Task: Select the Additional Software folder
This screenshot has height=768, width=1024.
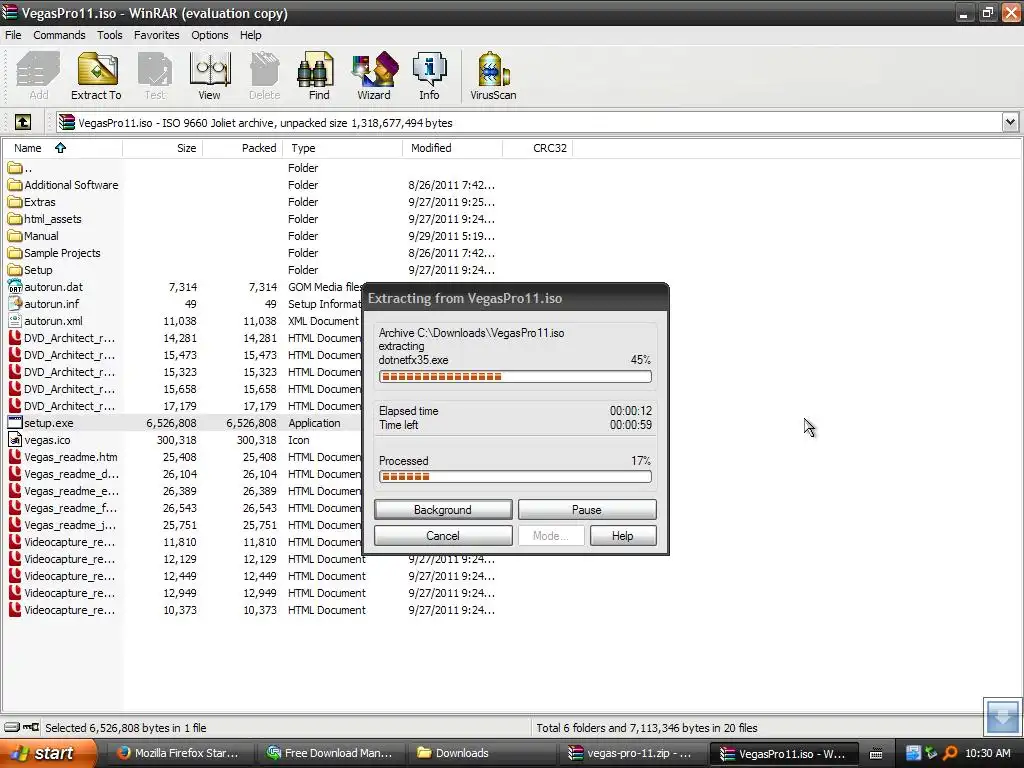Action: click(x=63, y=185)
